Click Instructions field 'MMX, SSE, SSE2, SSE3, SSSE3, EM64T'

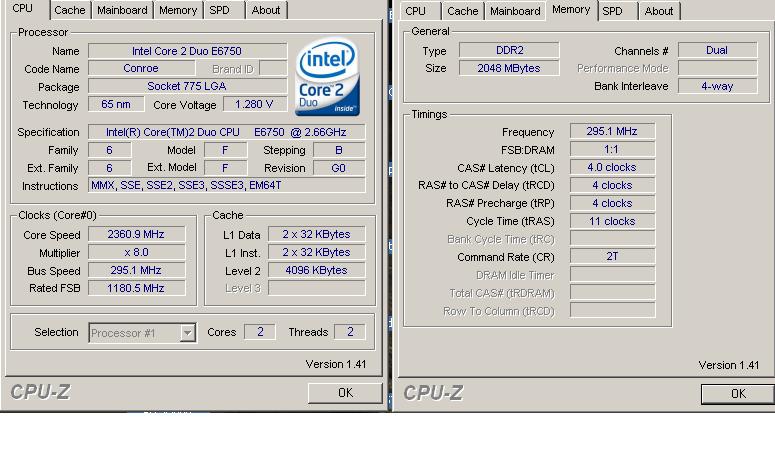(226, 185)
